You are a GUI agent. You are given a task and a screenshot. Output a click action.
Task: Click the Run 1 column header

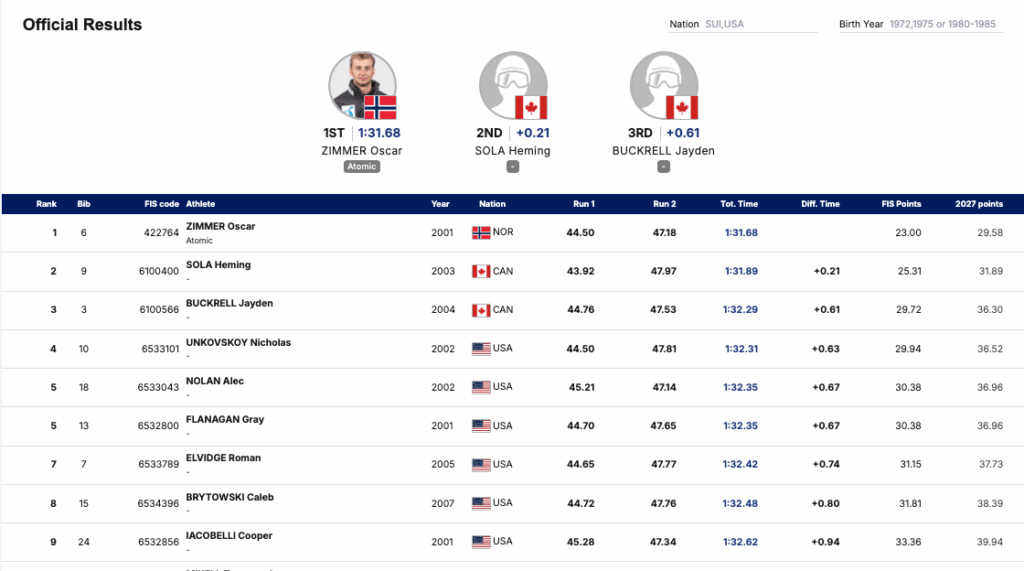pyautogui.click(x=584, y=204)
